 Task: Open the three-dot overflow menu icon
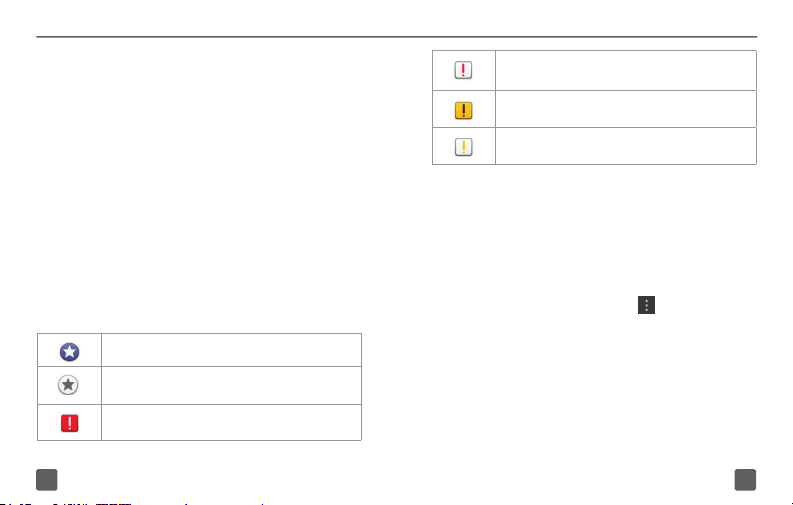[646, 305]
